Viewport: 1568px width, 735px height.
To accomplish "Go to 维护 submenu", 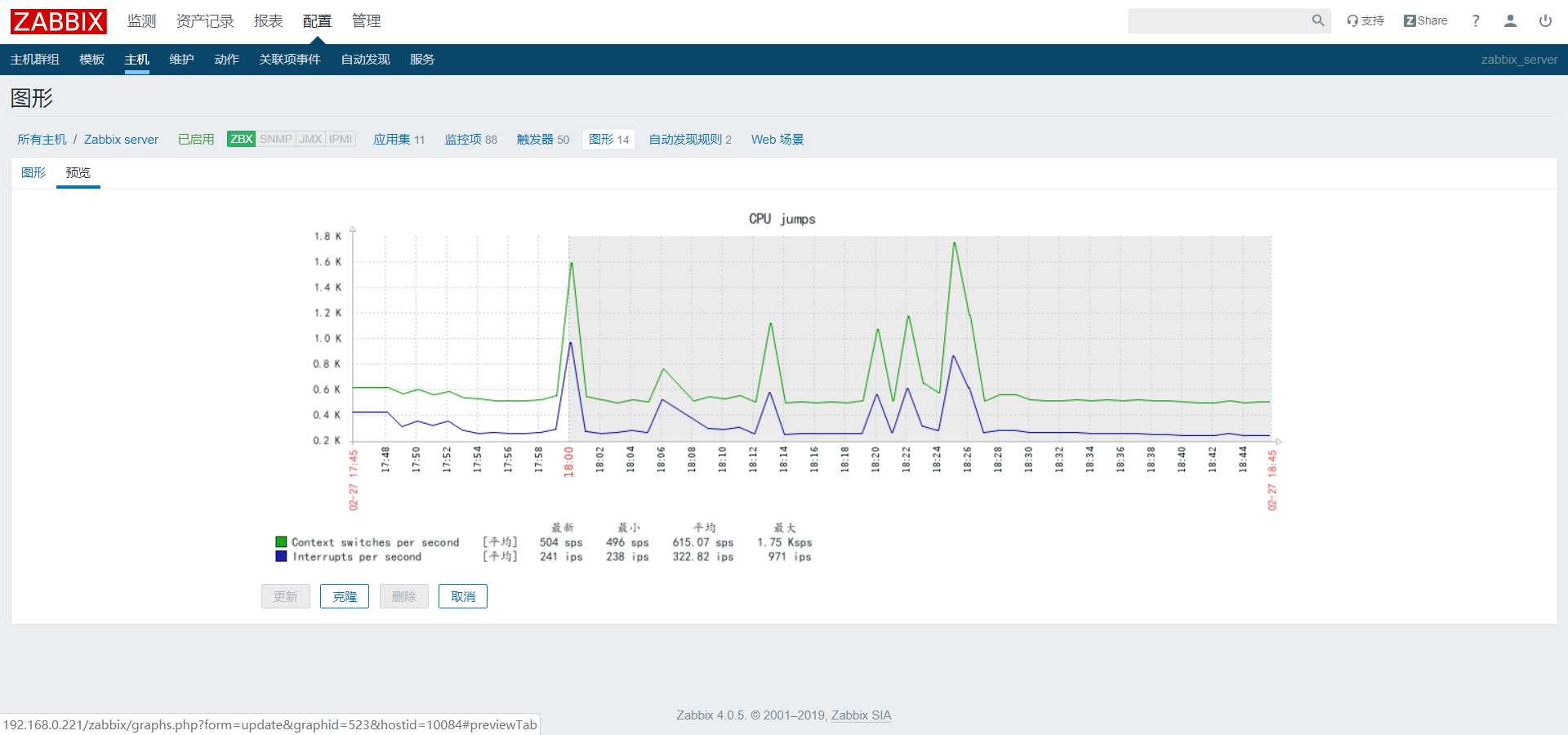I will (x=181, y=60).
